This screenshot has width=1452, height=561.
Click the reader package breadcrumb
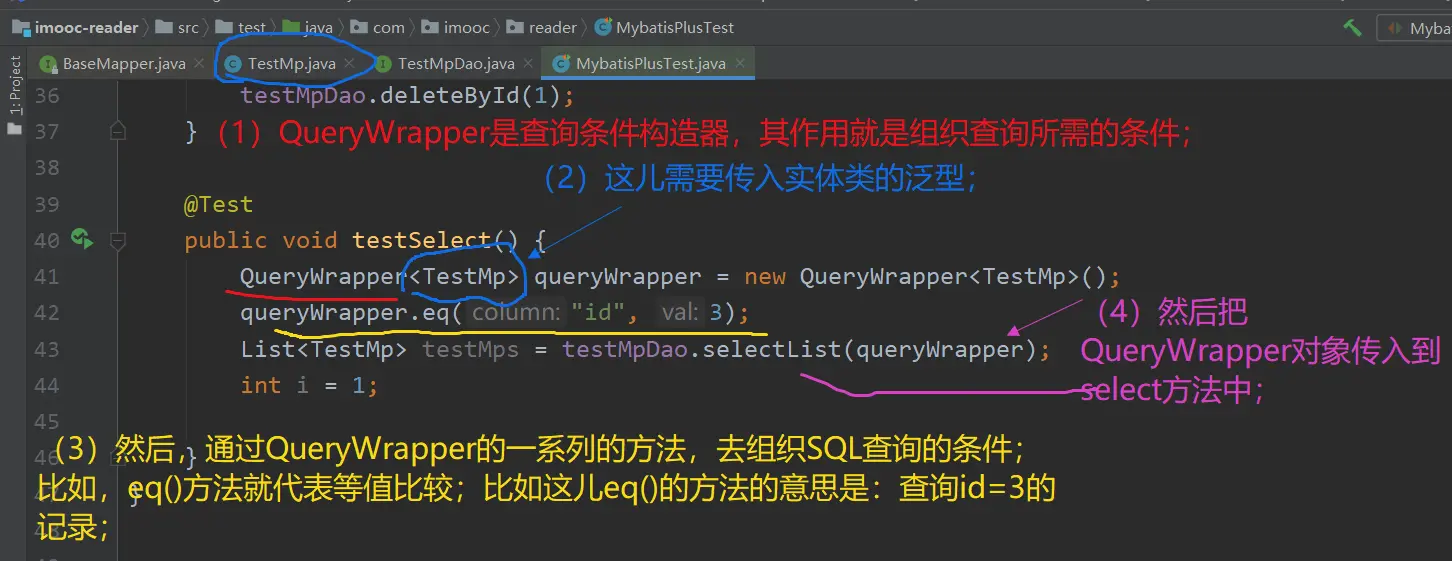point(541,27)
